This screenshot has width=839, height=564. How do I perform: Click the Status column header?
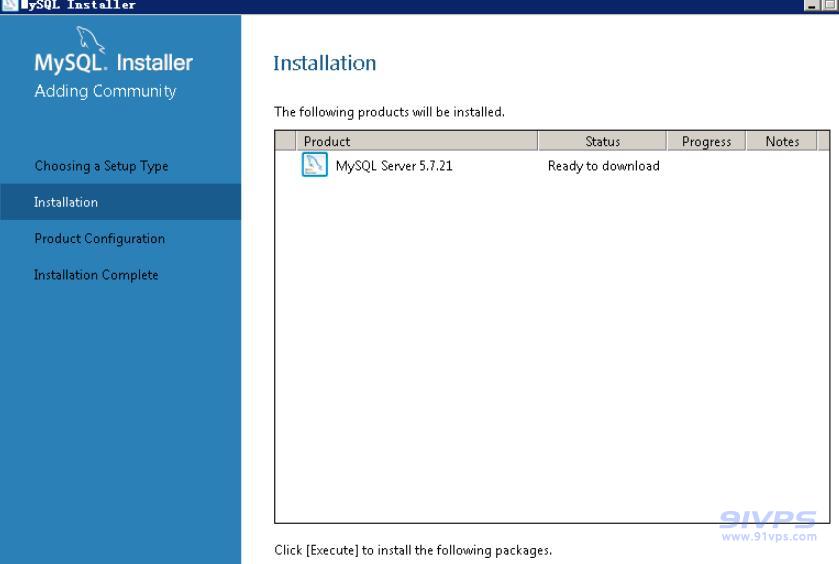pos(602,141)
